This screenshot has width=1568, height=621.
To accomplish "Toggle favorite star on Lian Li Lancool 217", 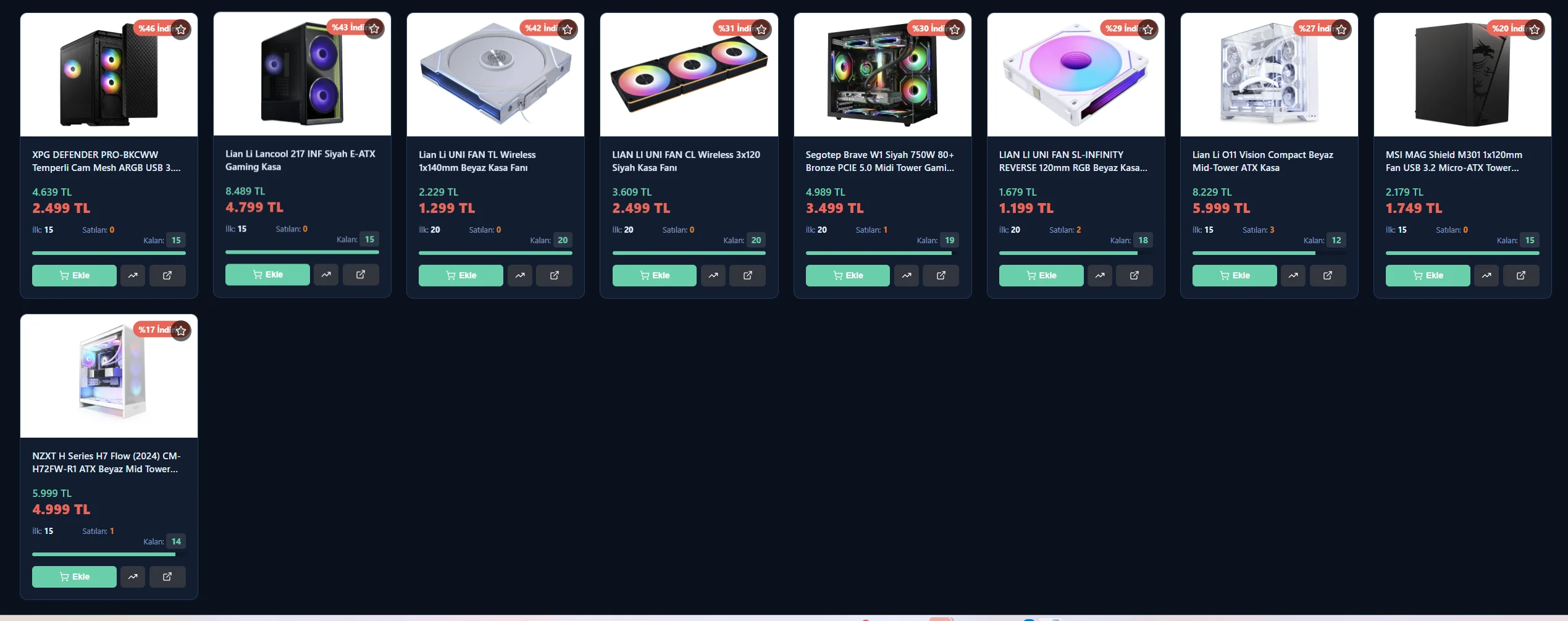I will click(374, 28).
